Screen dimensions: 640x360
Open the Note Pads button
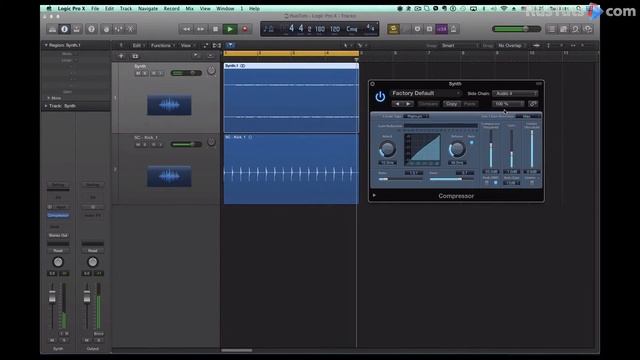click(x=563, y=29)
